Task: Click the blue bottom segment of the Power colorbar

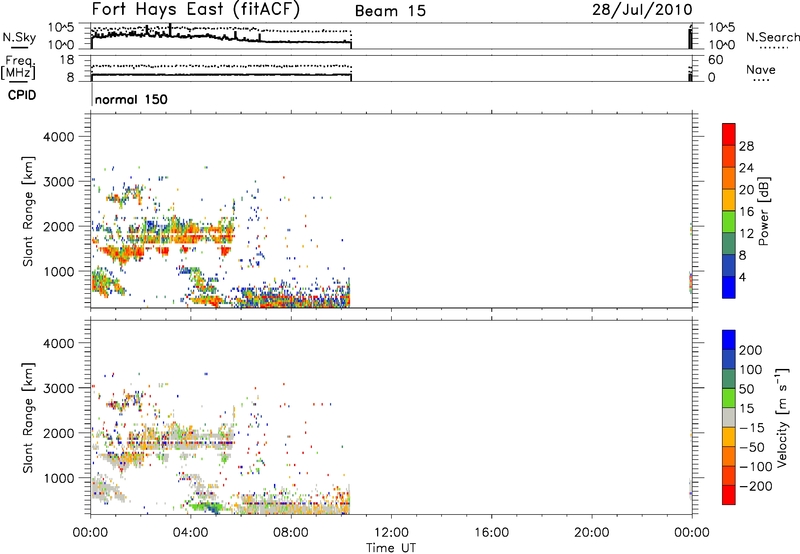Action: 729,287
